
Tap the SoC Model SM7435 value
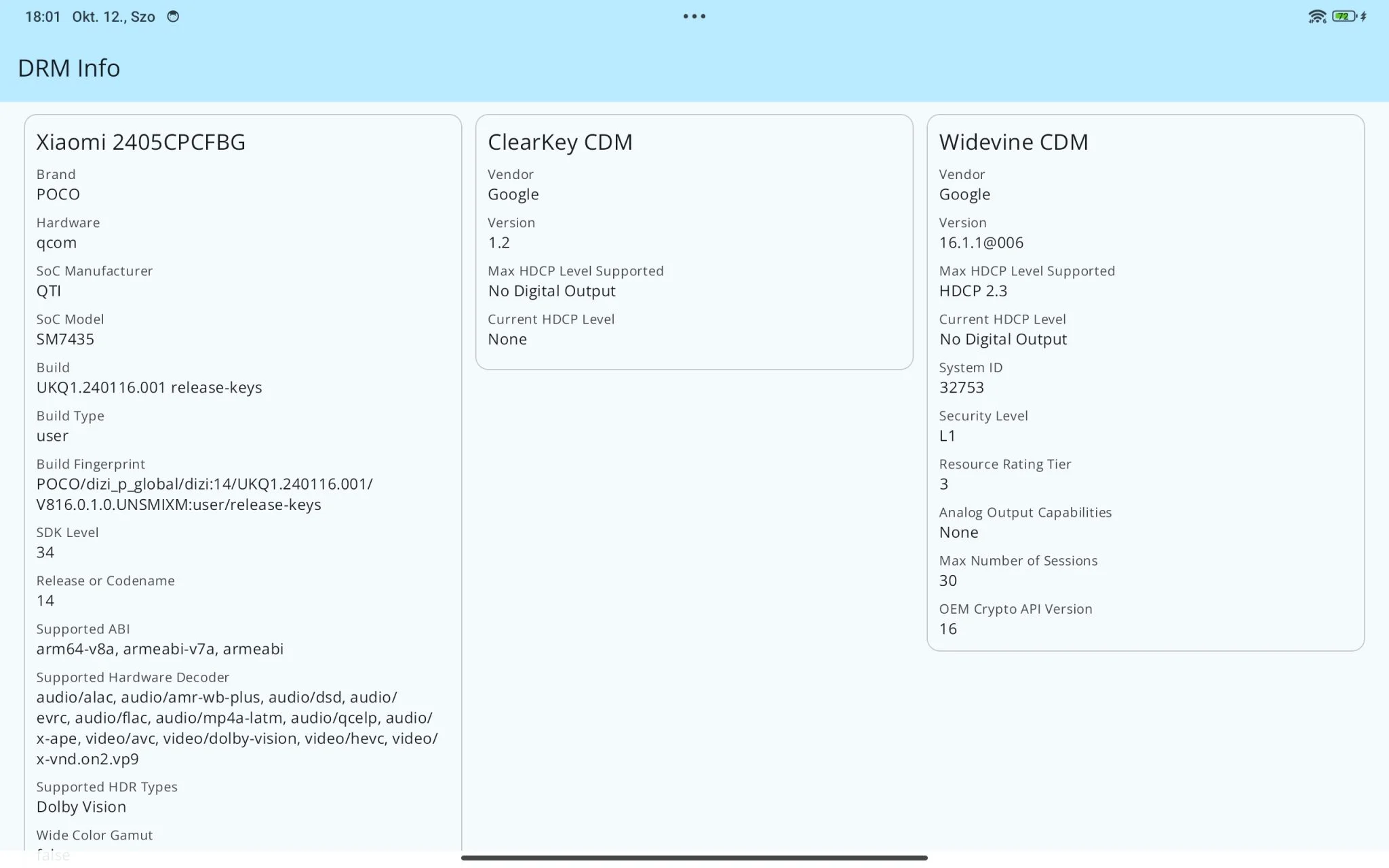click(65, 339)
